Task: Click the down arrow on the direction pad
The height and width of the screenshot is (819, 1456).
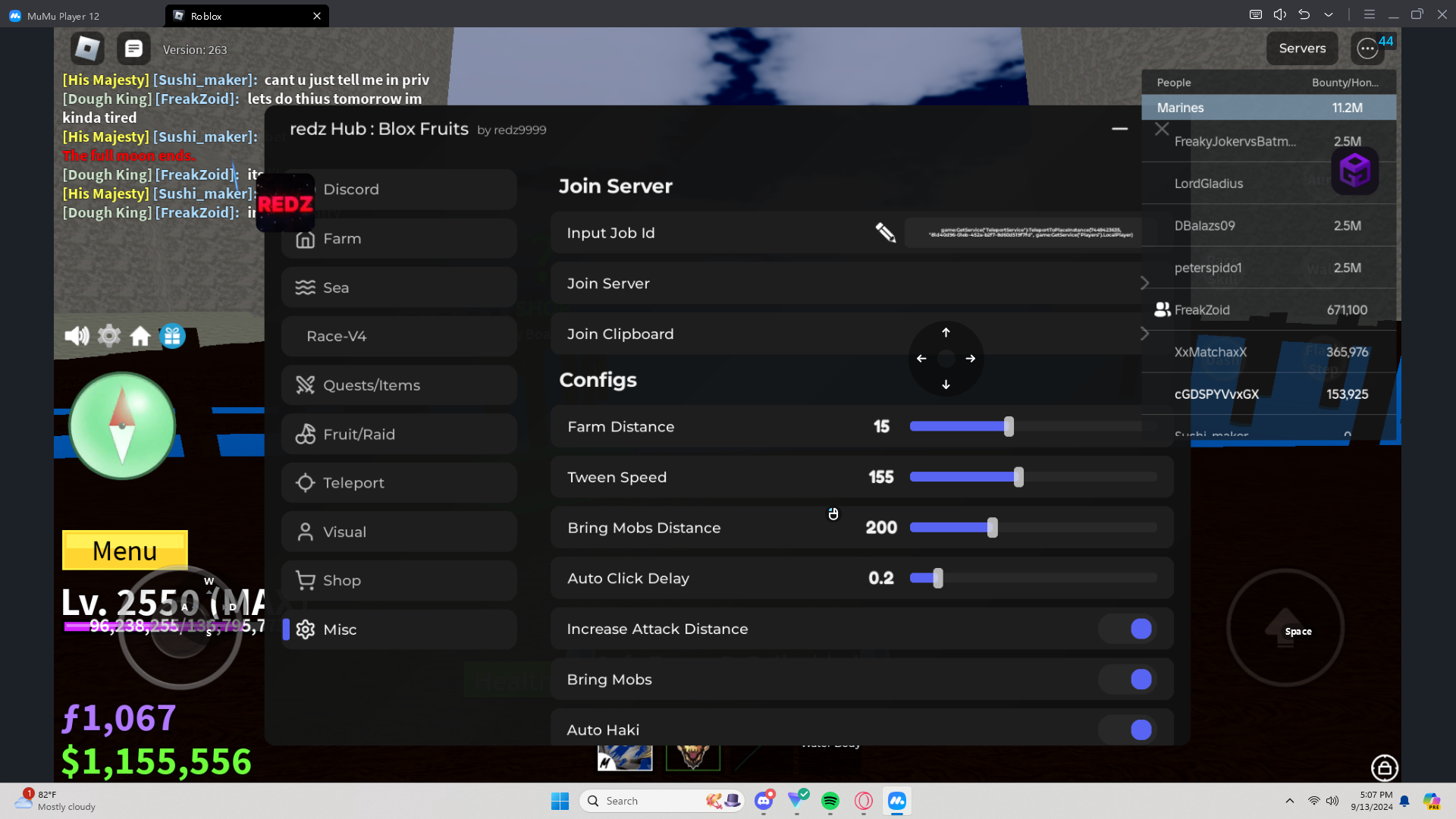Action: 946,384
